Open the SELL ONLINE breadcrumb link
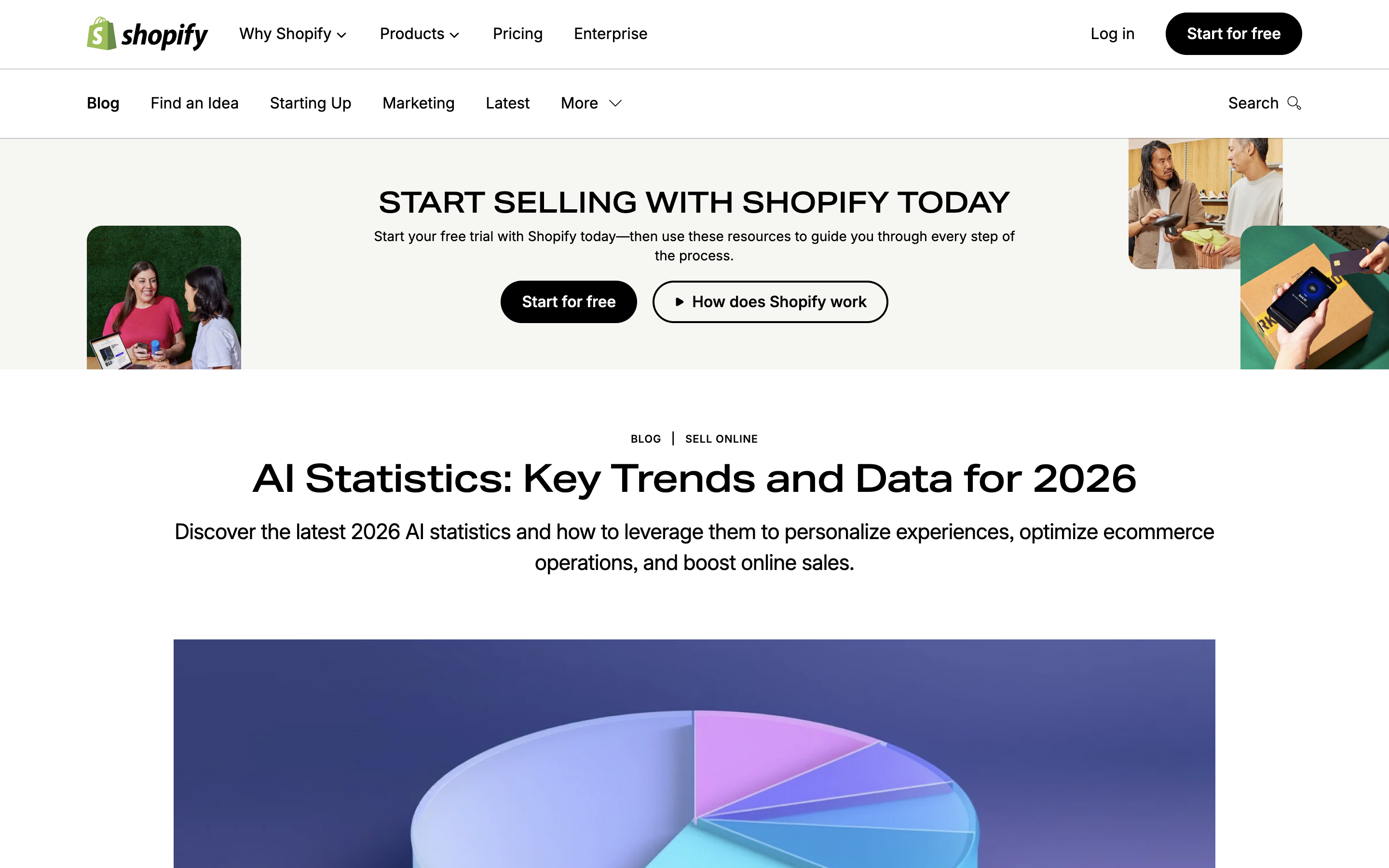This screenshot has height=868, width=1389. [721, 439]
